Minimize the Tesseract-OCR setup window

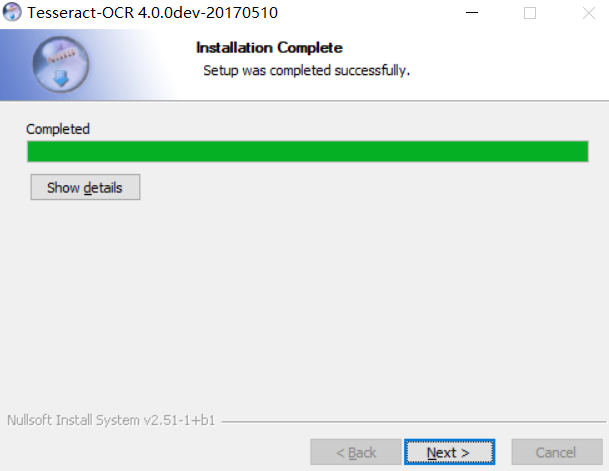click(x=472, y=12)
